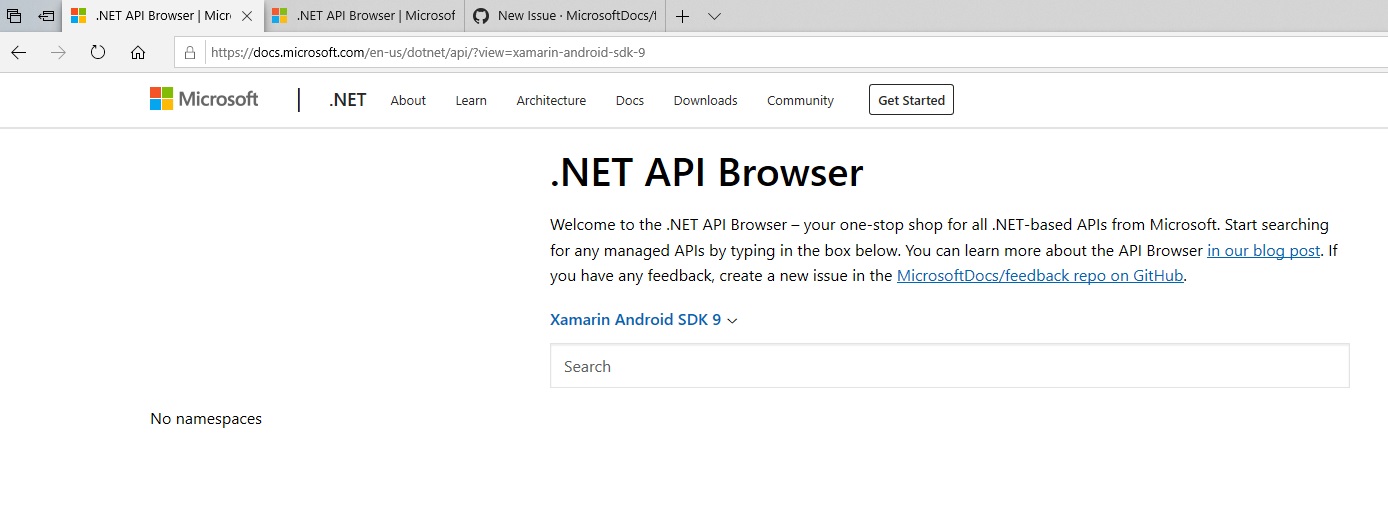Screen dimensions: 1388x518
Task: Open the About menu item
Action: point(408,100)
